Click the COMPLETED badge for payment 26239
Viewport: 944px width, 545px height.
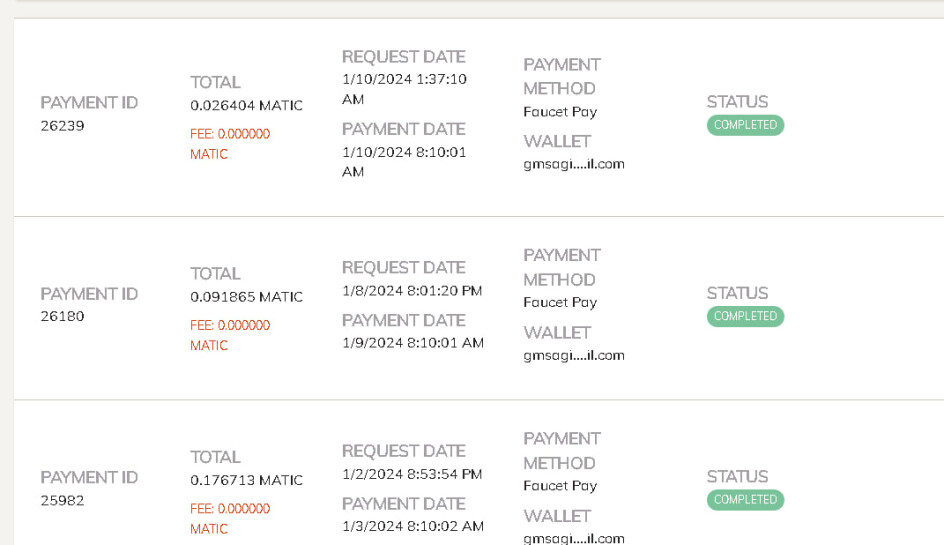(x=745, y=125)
